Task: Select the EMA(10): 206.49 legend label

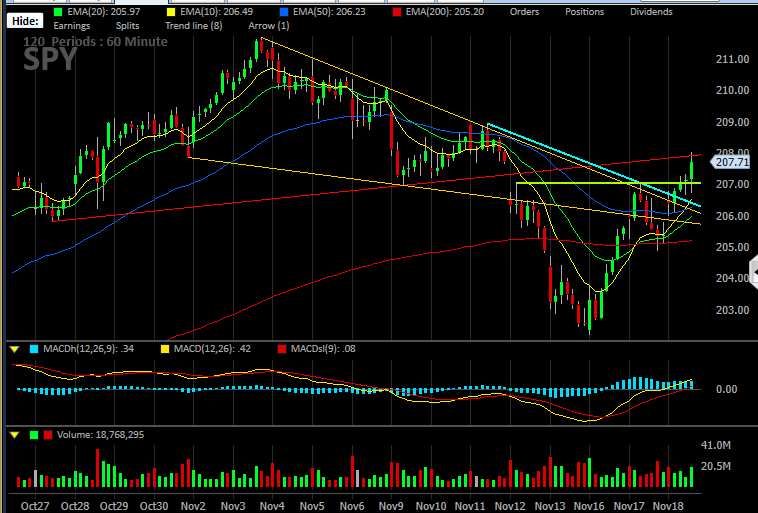Action: tap(217, 12)
